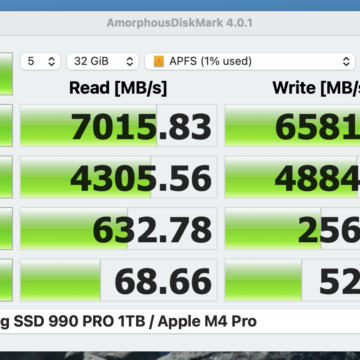Image resolution: width=360 pixels, height=360 pixels.
Task: Select the 7015.83 read result
Action: [x=119, y=126]
